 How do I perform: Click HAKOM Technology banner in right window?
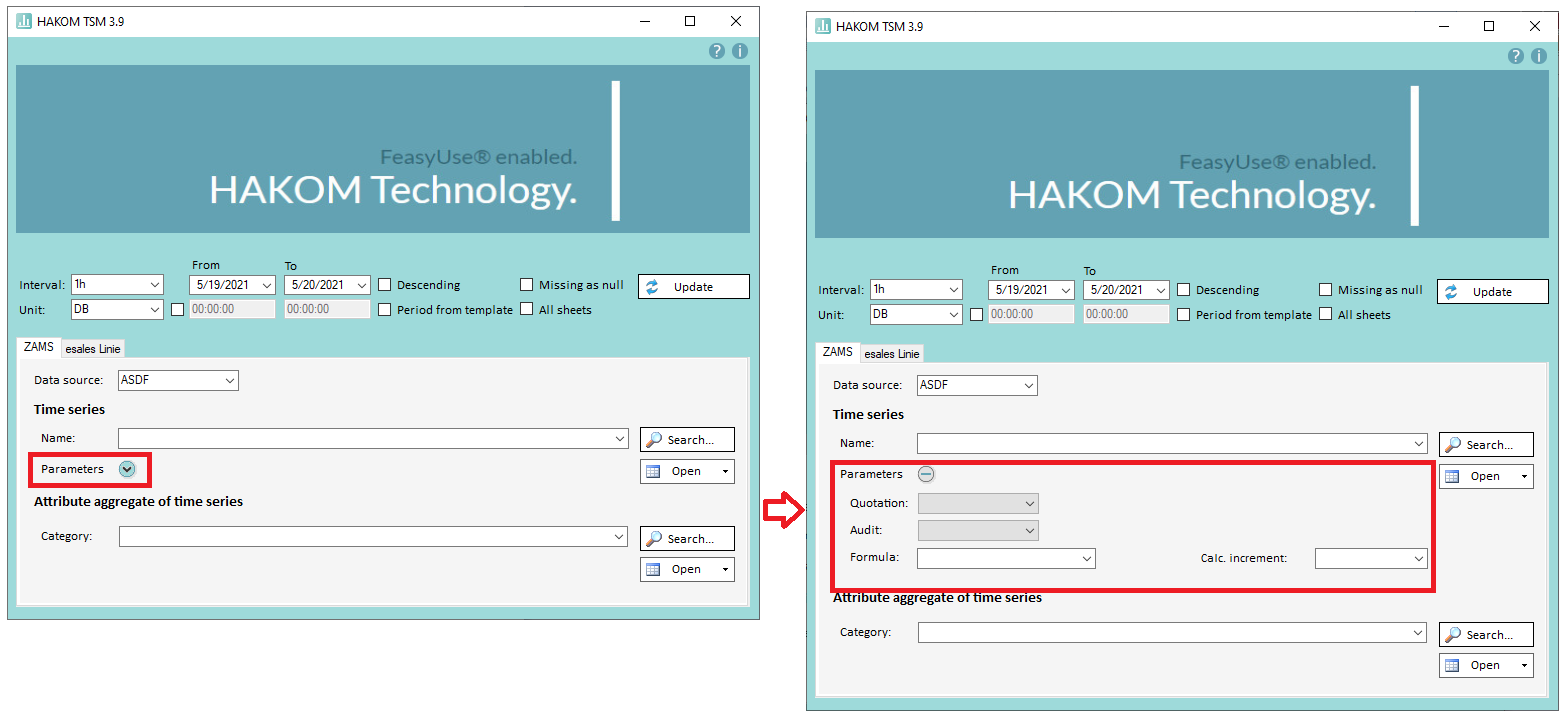[1182, 152]
